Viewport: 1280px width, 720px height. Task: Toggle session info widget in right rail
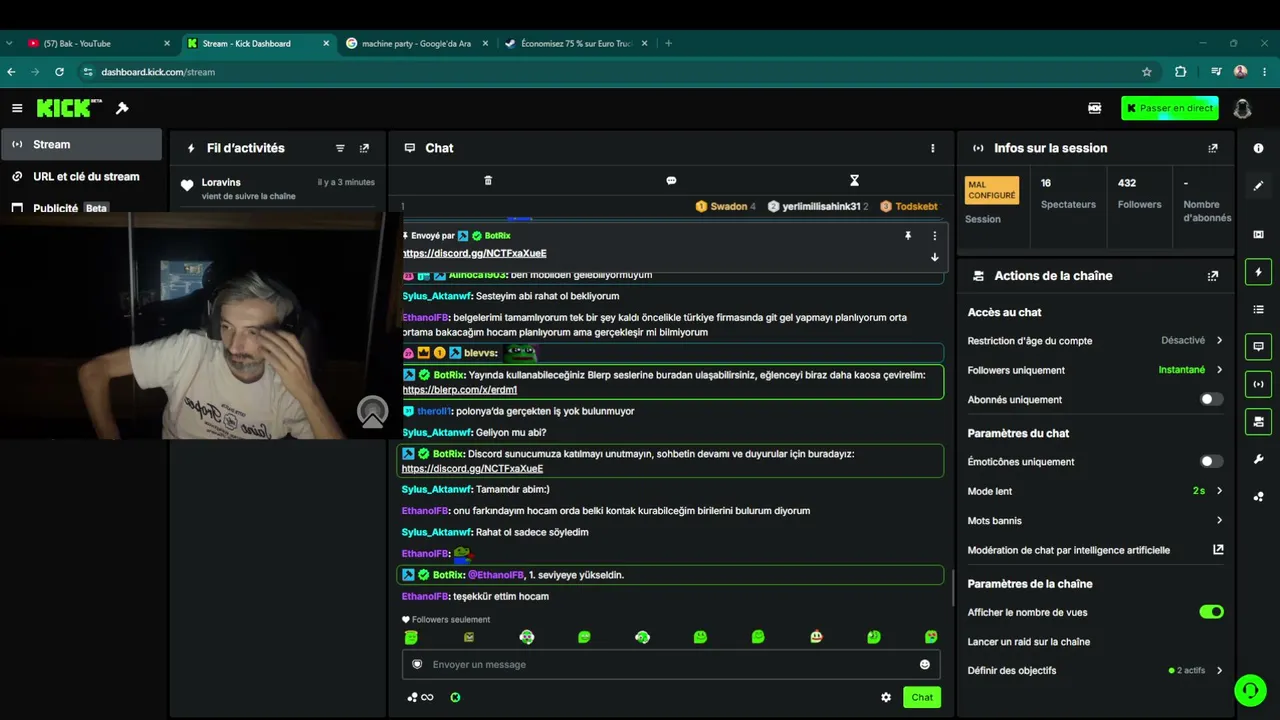click(x=1258, y=384)
